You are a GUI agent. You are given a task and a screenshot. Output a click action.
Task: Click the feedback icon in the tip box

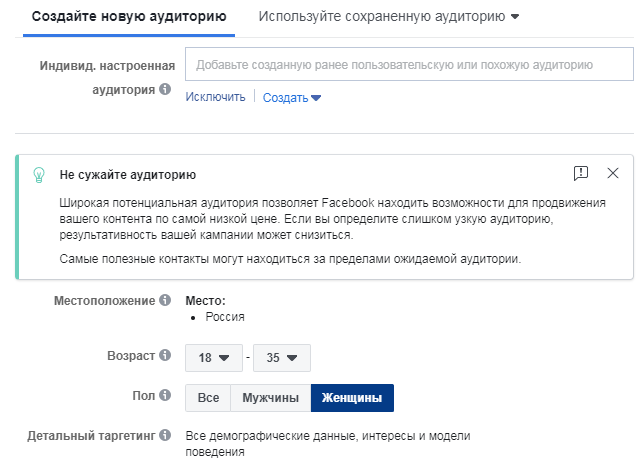coord(581,173)
